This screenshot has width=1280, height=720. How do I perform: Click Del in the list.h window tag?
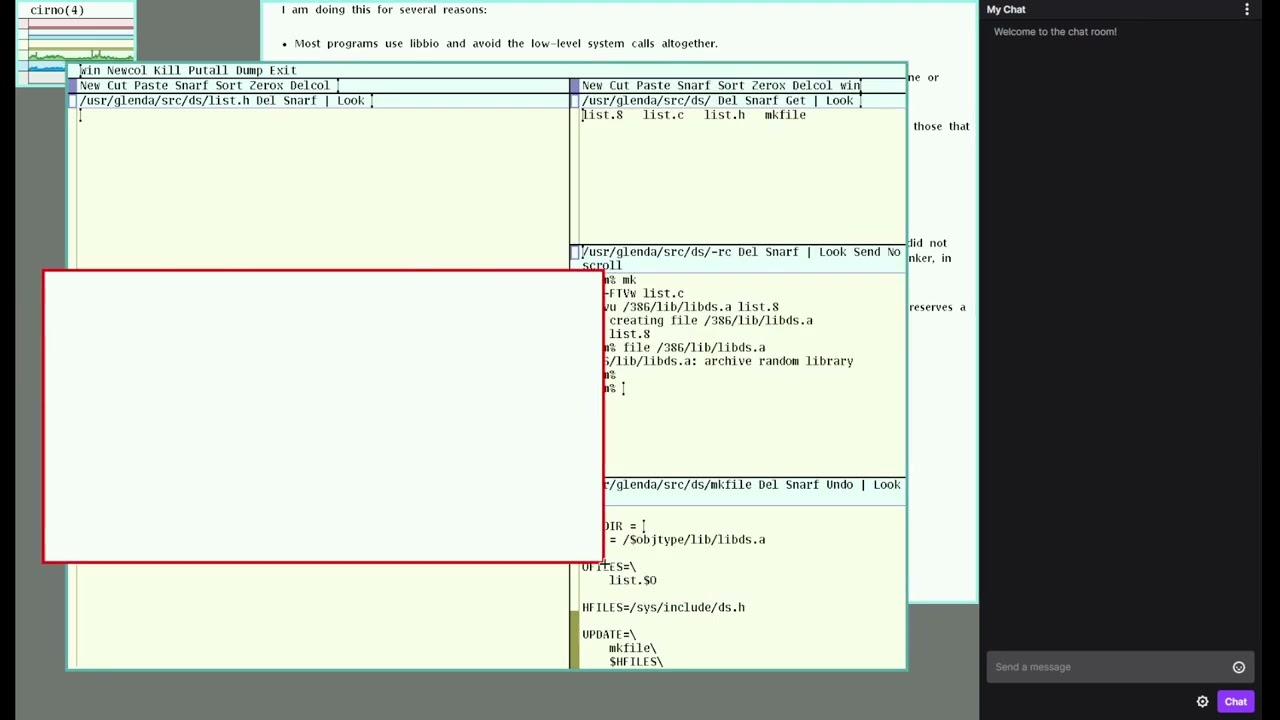click(266, 101)
